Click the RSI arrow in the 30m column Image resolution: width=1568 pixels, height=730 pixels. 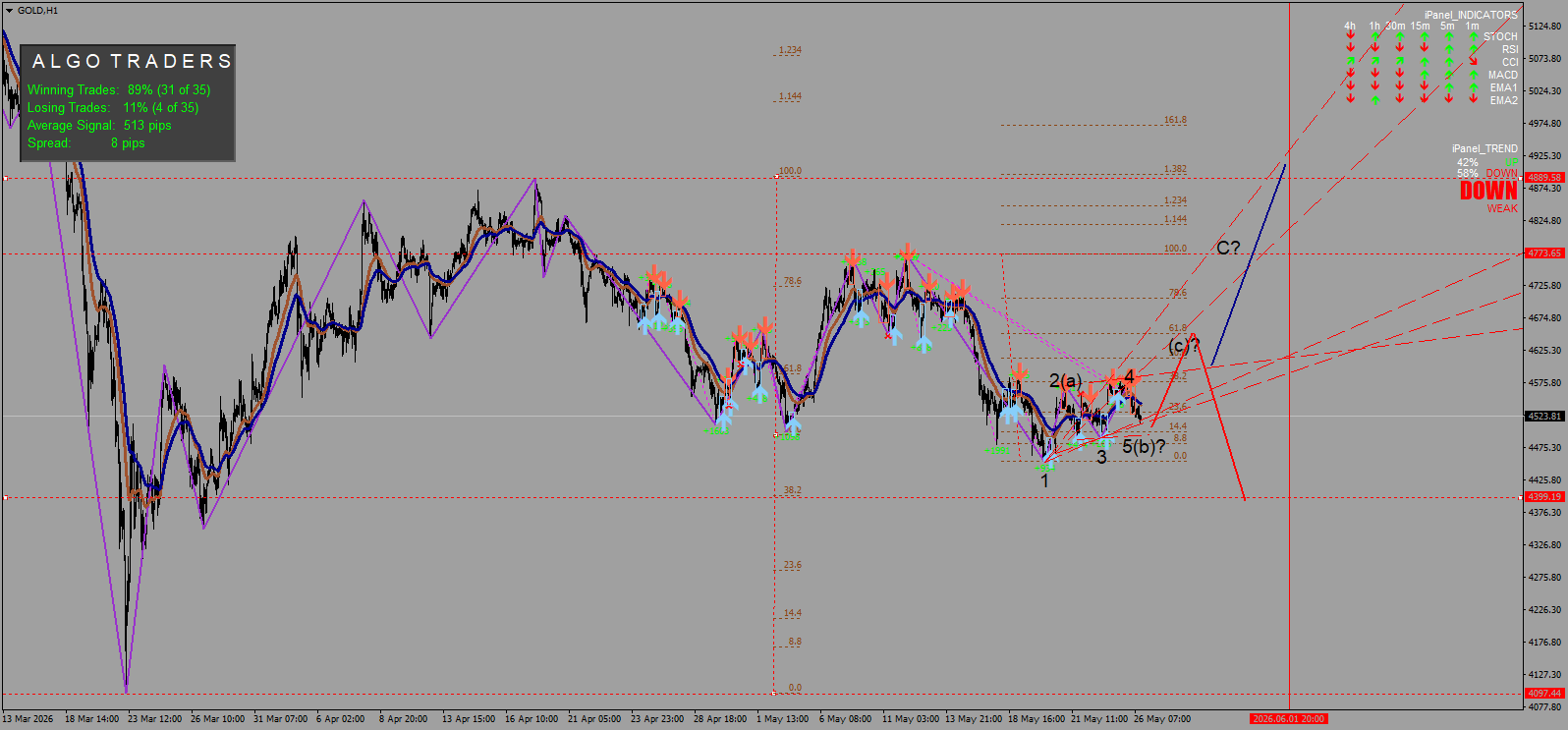(x=1400, y=48)
